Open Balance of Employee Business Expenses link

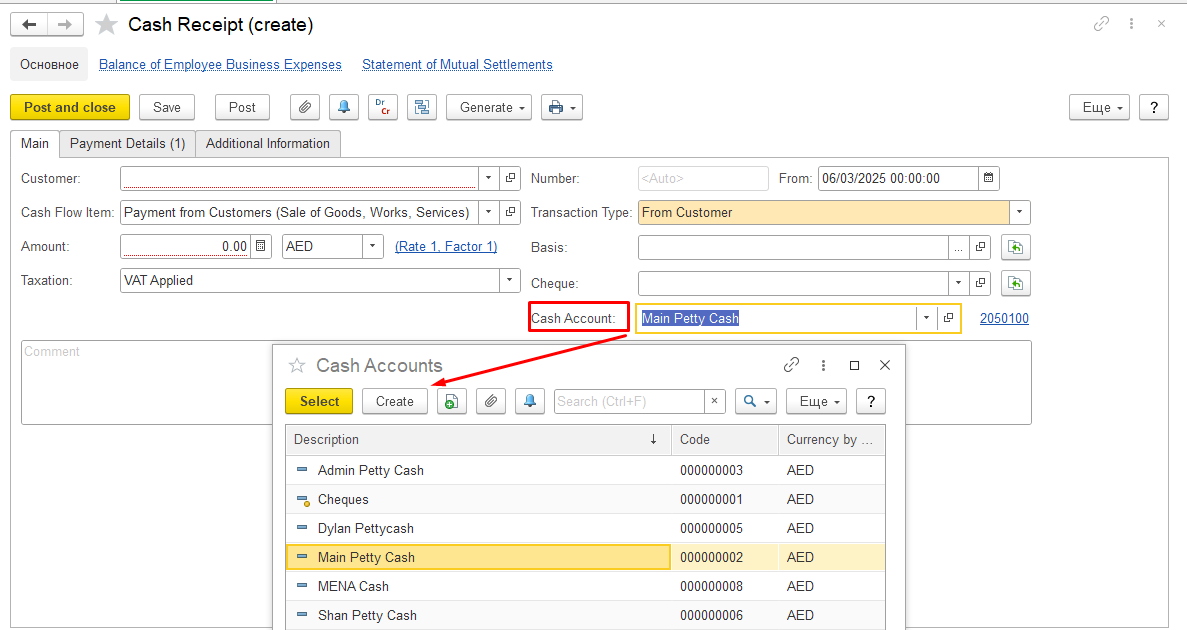click(220, 64)
